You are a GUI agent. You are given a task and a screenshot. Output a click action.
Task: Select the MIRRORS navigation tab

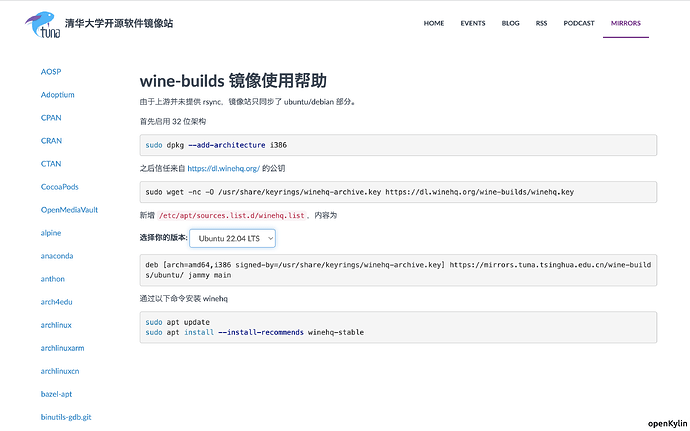pos(625,23)
